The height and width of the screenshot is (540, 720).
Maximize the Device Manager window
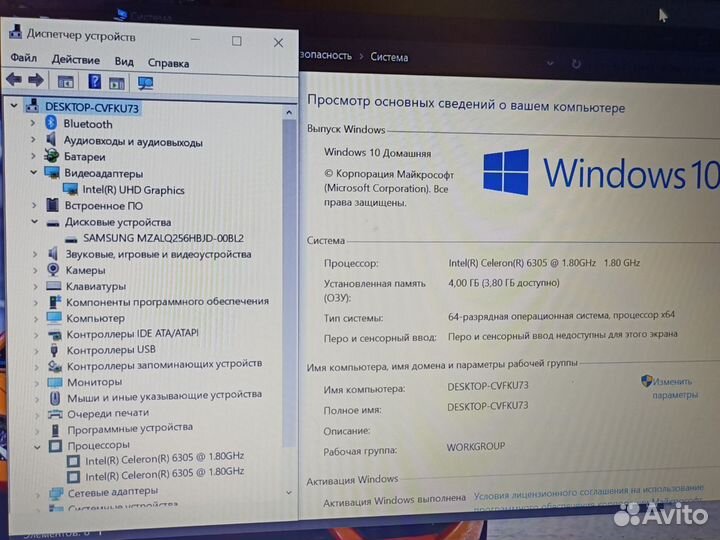point(236,41)
